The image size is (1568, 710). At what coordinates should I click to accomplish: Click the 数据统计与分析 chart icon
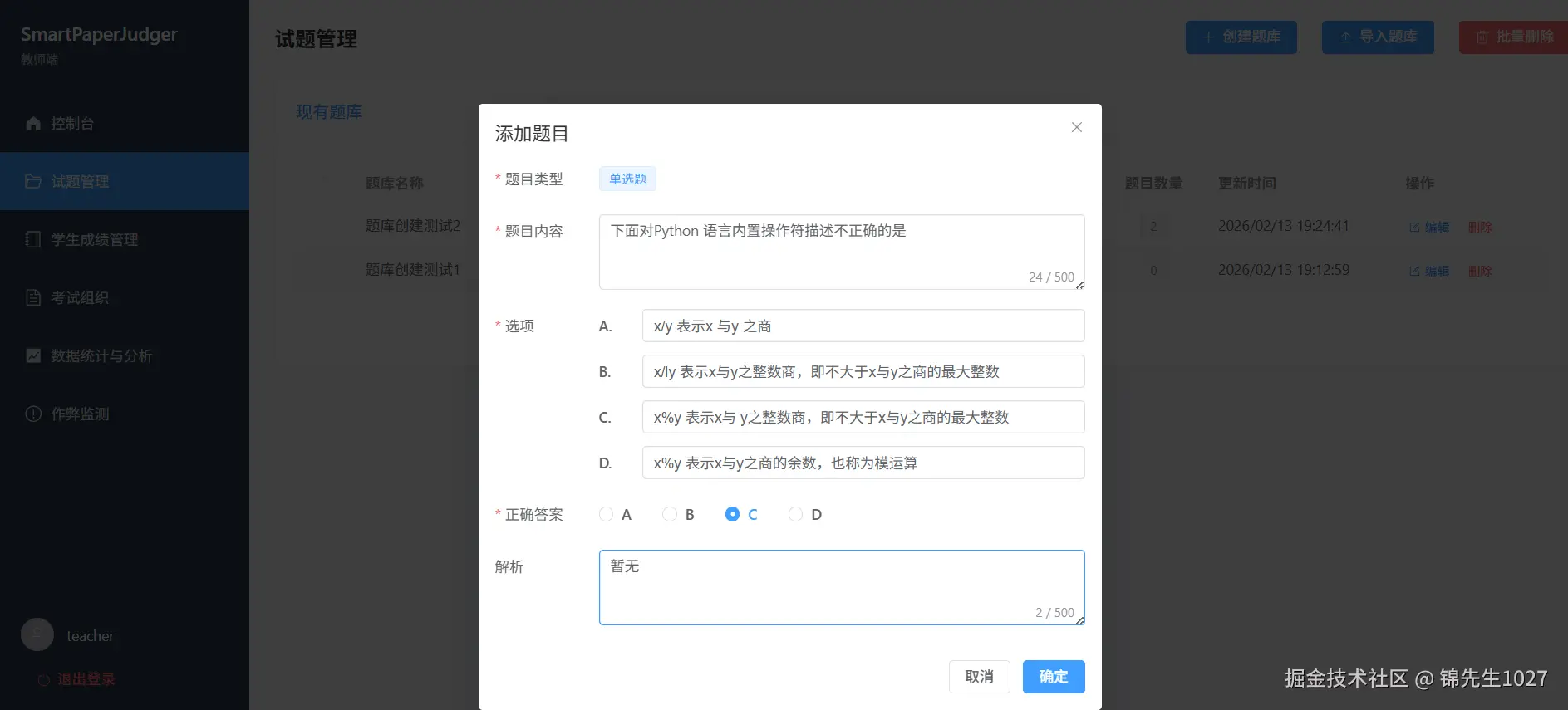tap(33, 355)
